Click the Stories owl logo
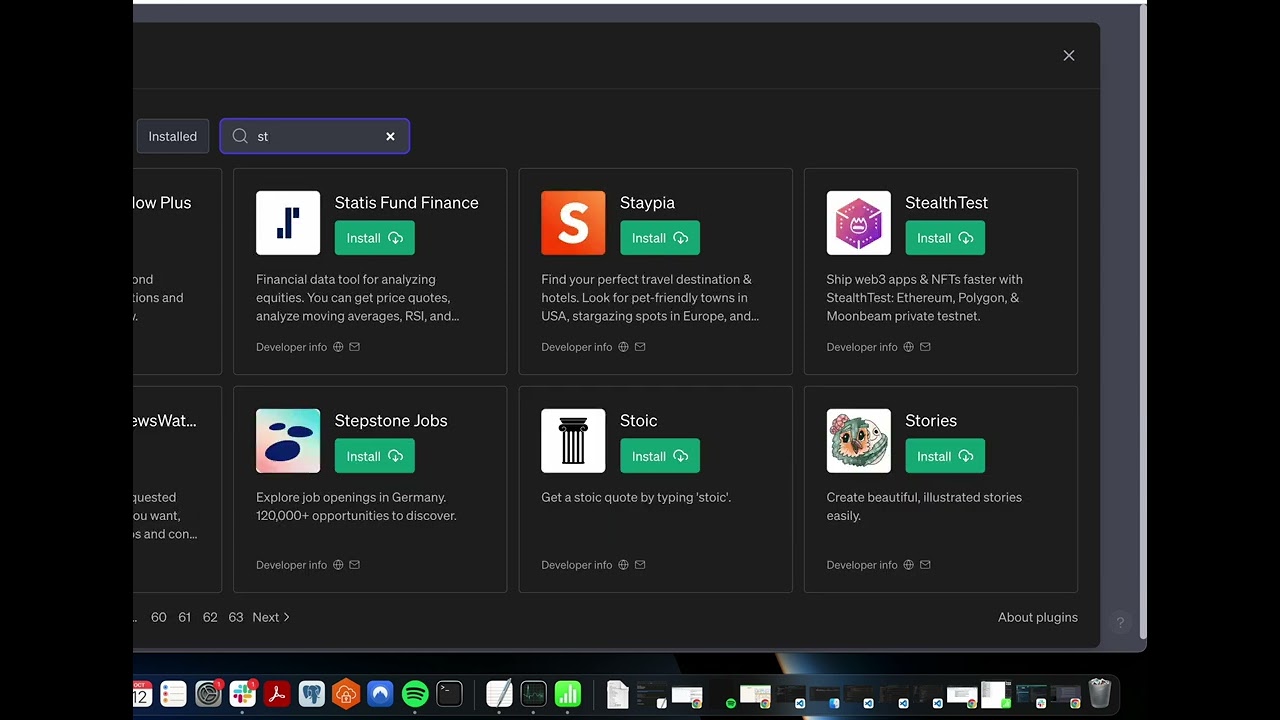The width and height of the screenshot is (1280, 720). (858, 441)
